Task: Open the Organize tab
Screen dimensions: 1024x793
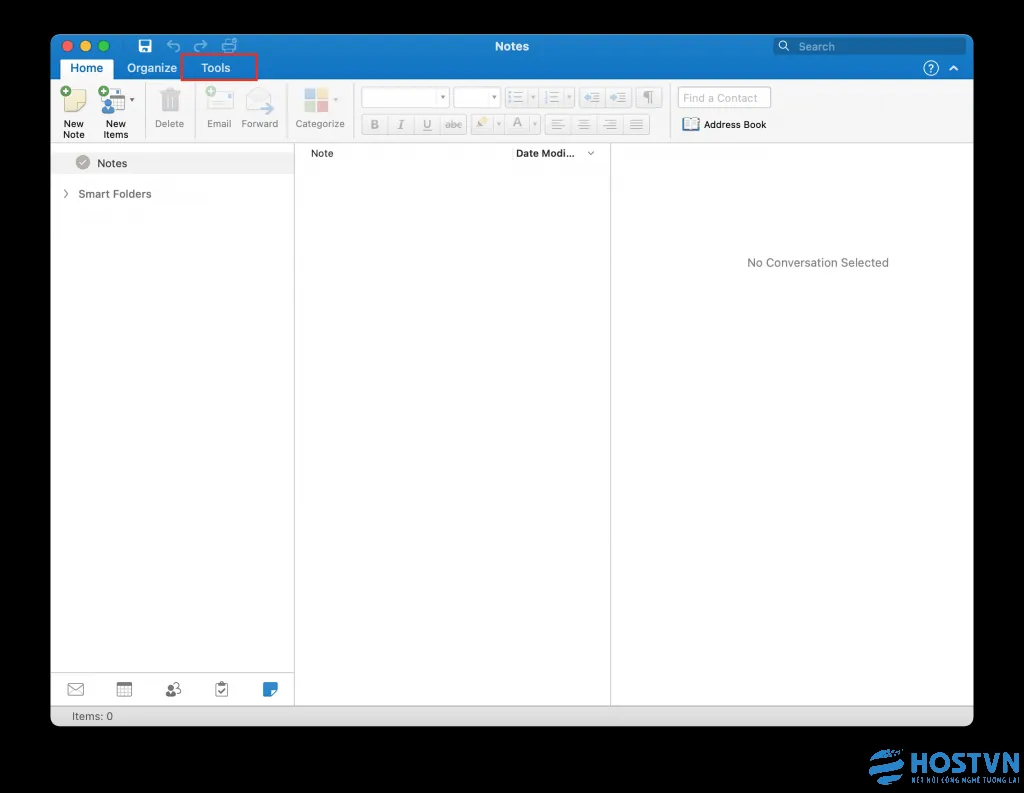Action: tap(151, 68)
